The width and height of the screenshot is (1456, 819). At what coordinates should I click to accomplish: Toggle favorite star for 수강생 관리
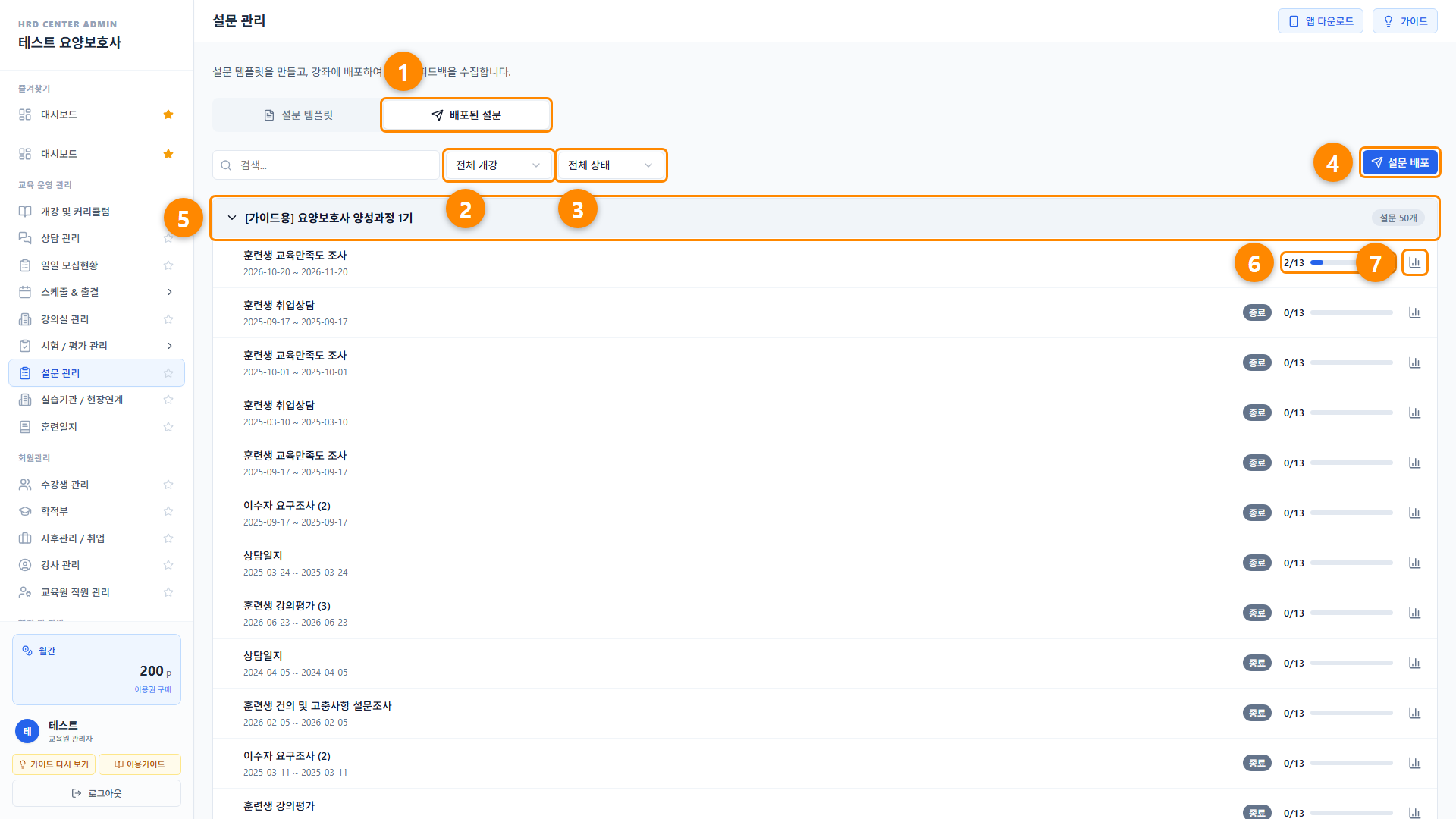point(168,485)
